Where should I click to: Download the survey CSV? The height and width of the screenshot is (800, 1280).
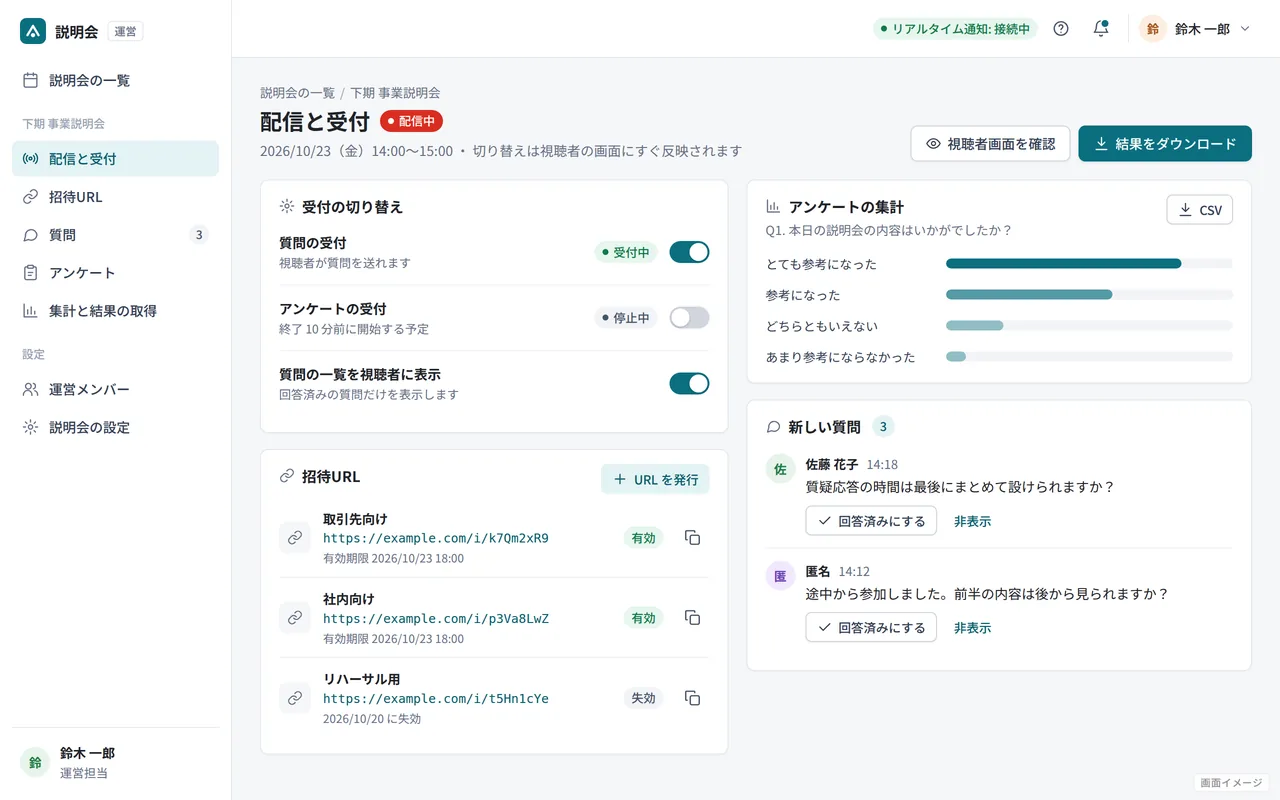coord(1200,210)
